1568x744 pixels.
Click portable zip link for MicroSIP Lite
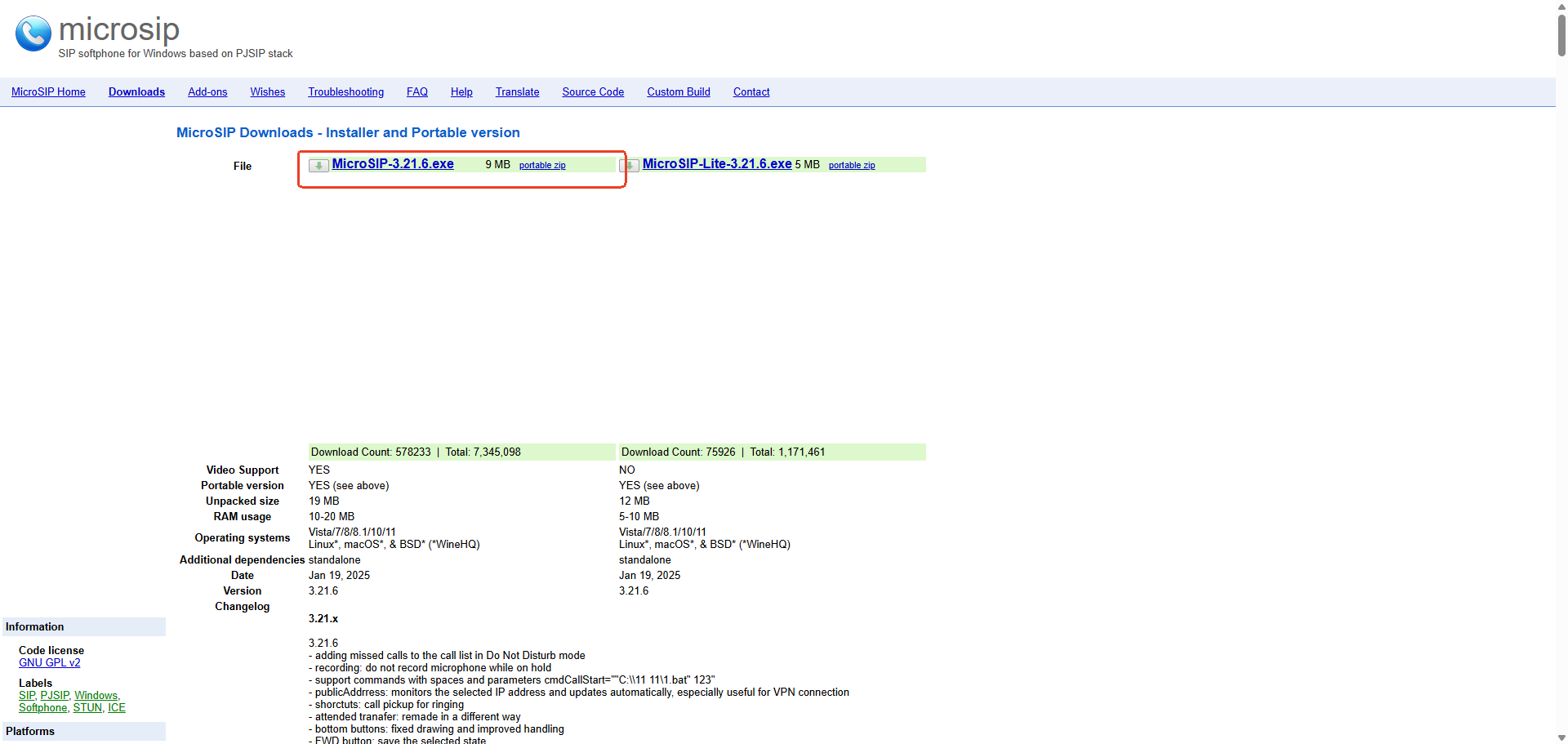tap(852, 165)
